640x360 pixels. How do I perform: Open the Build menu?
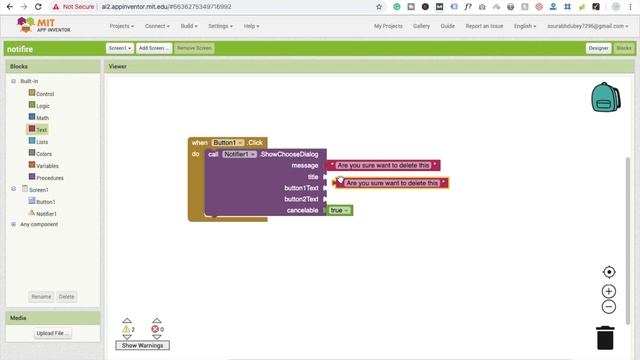pyautogui.click(x=189, y=26)
